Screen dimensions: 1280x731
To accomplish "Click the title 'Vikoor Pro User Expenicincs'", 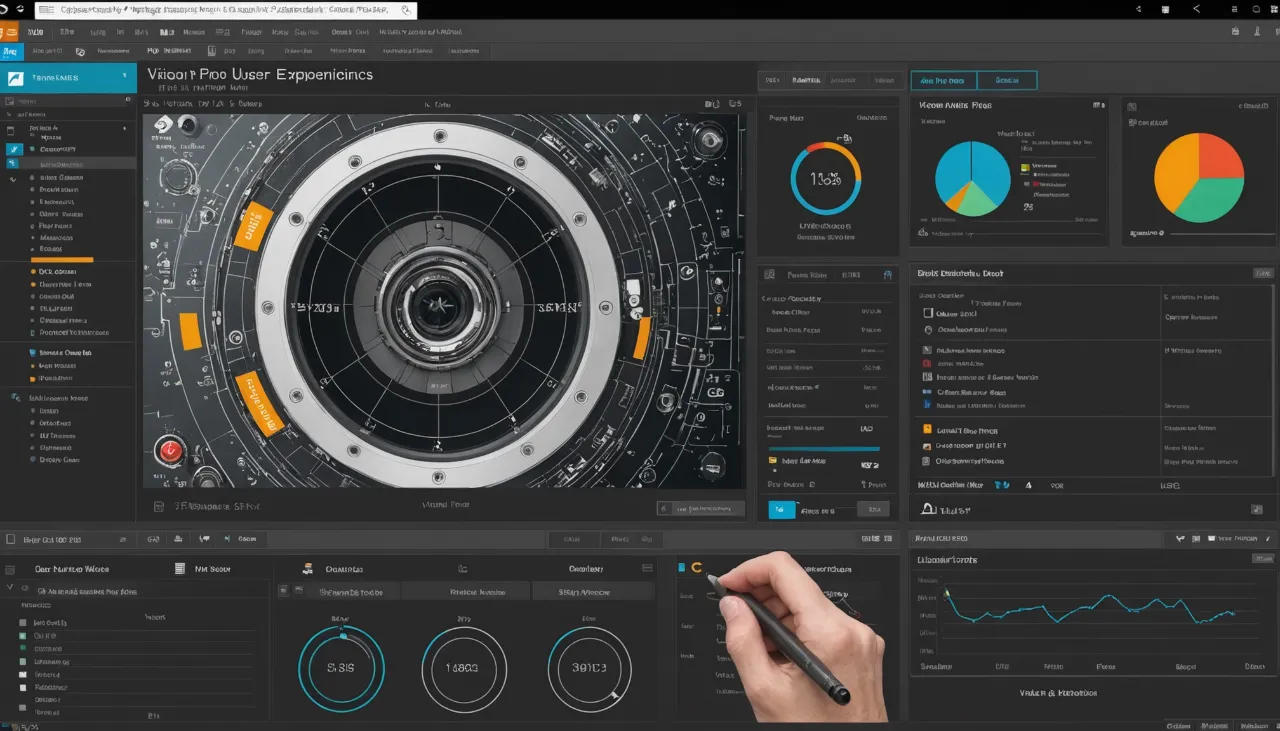I will (x=260, y=74).
